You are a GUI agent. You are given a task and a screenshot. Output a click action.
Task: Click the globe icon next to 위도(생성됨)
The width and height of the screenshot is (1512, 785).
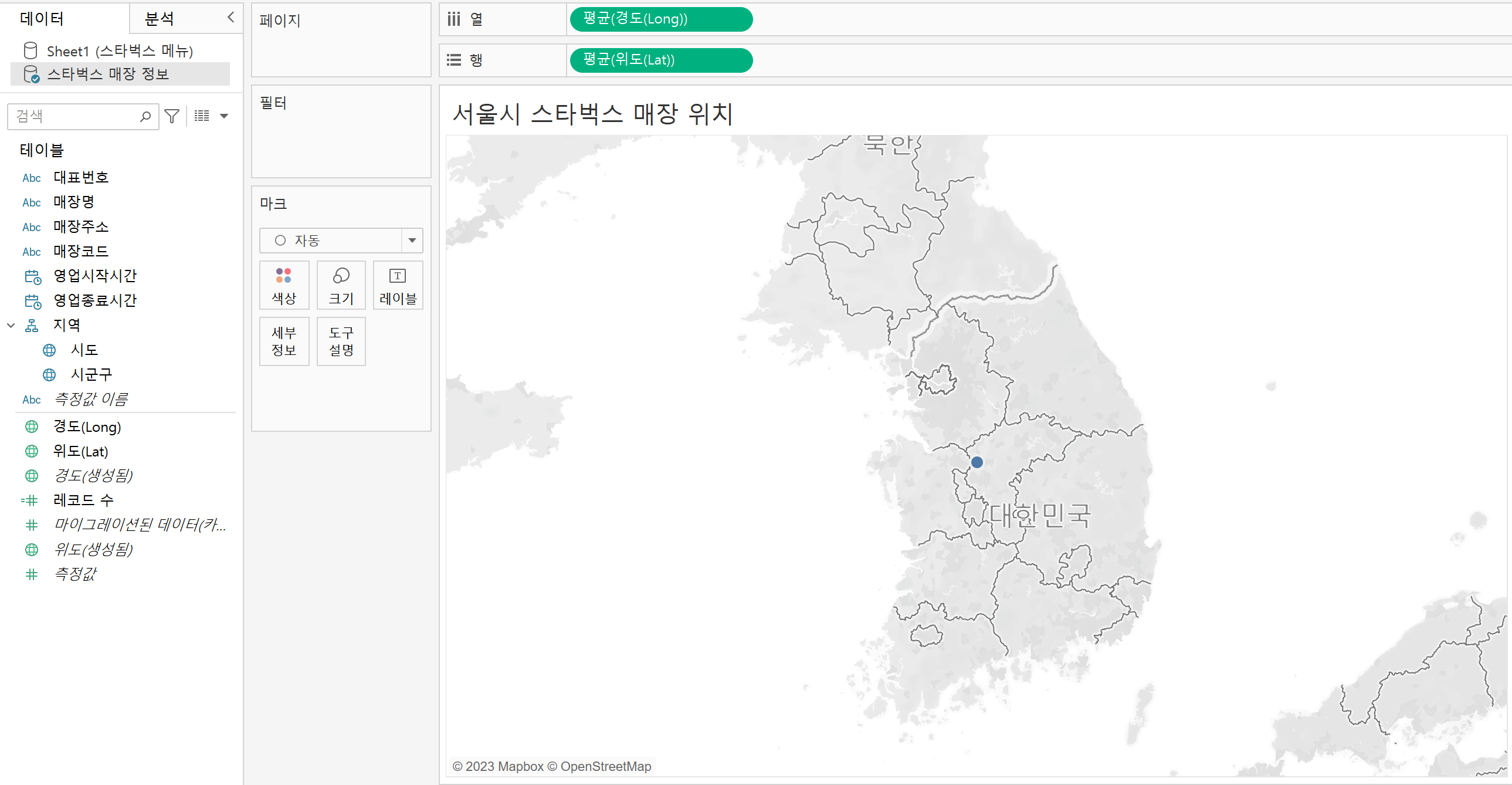coord(32,550)
